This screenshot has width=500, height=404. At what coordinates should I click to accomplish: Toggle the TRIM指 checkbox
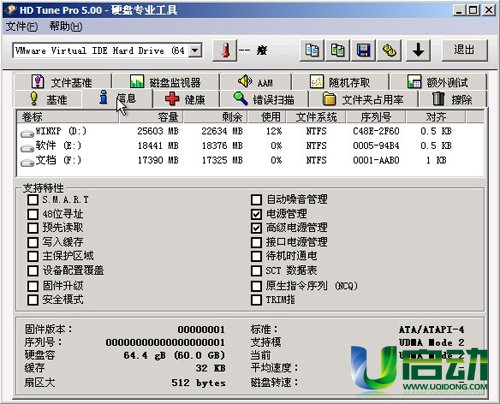(256, 300)
